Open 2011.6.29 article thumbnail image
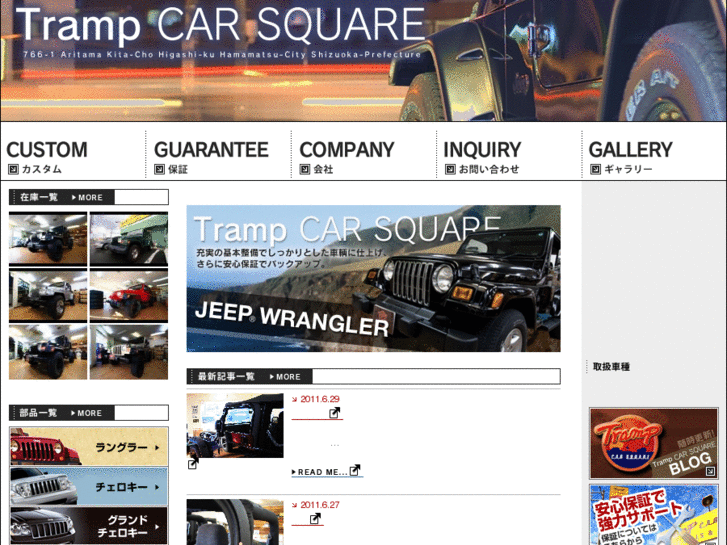 click(x=235, y=425)
